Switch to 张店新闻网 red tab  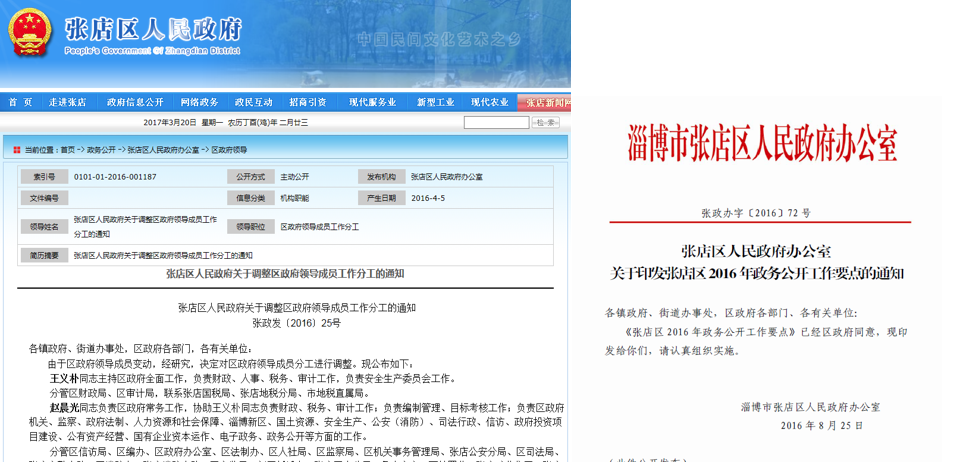pos(546,102)
